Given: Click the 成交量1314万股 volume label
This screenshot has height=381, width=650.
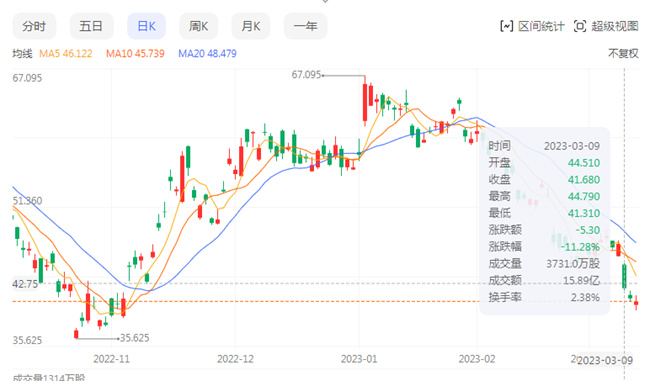Looking at the screenshot, I should (x=49, y=377).
